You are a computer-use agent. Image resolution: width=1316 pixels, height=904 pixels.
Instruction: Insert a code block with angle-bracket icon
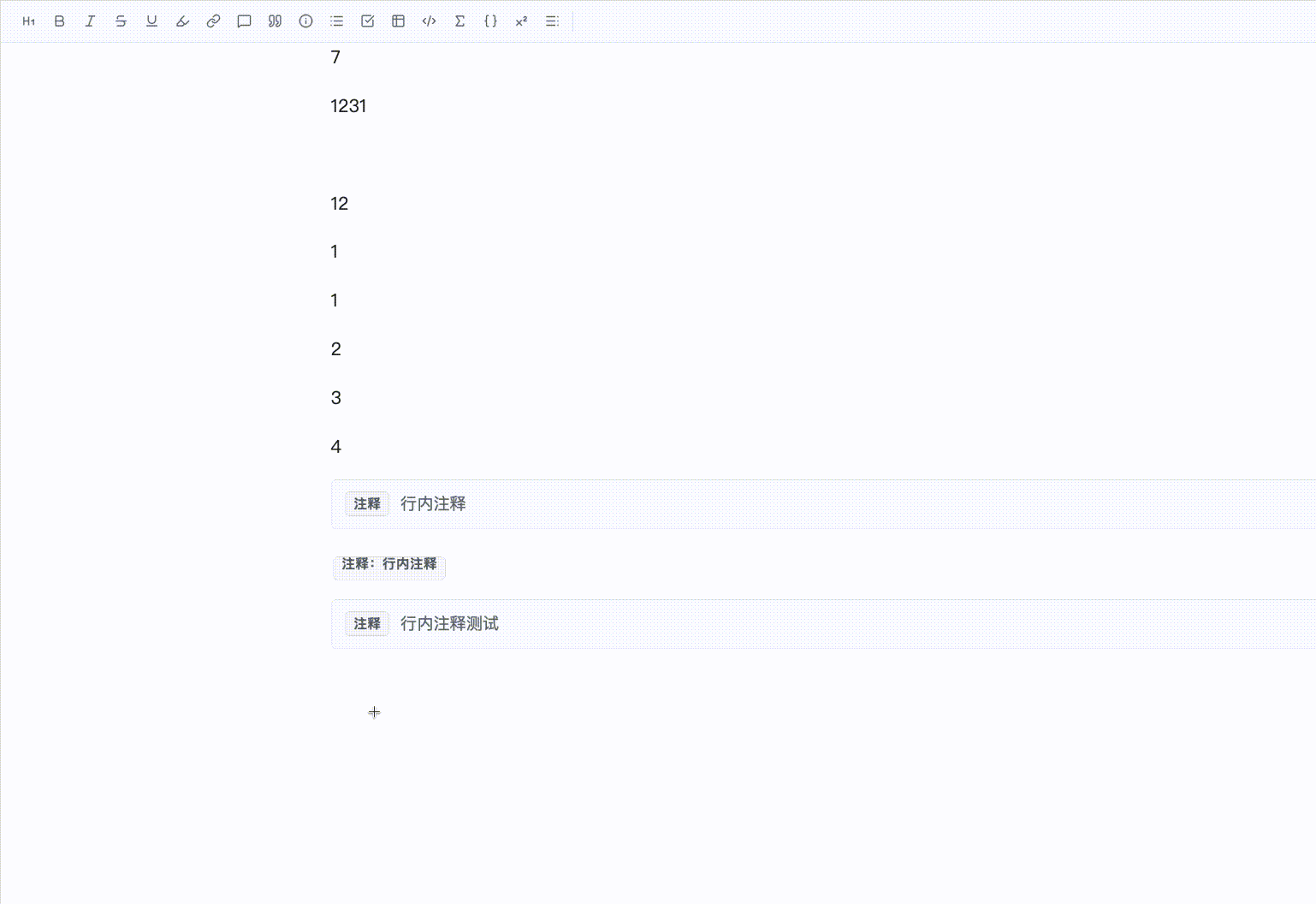[x=429, y=21]
